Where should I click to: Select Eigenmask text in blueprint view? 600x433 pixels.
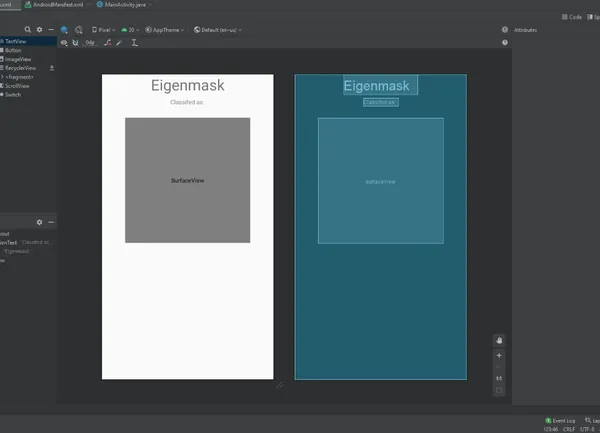click(x=380, y=85)
